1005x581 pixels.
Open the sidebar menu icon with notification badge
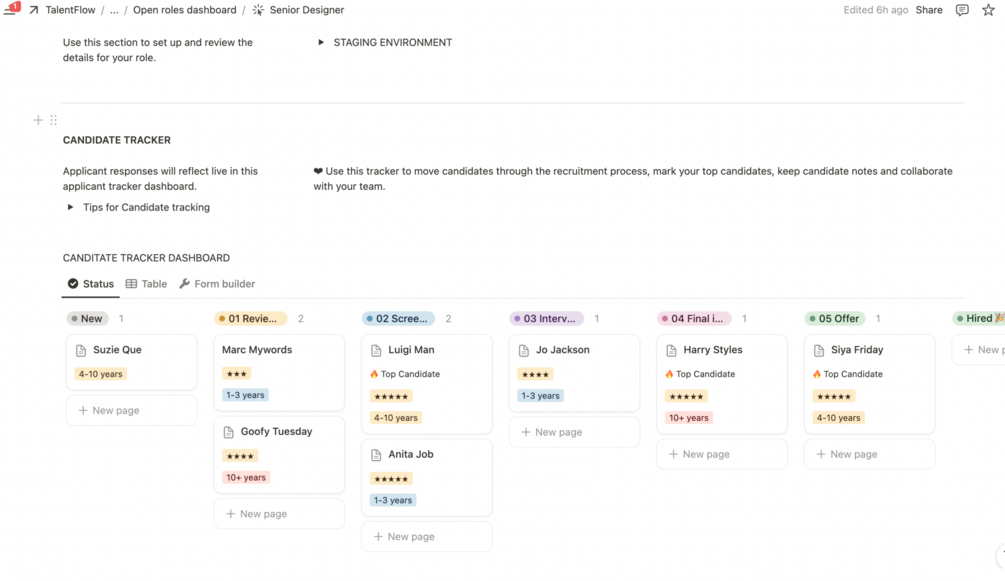[10, 9]
